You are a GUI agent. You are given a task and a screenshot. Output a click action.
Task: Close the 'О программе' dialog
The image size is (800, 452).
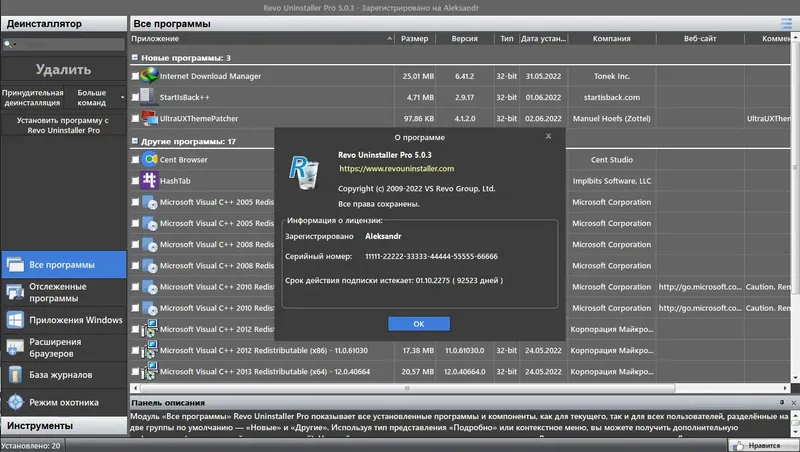point(548,136)
